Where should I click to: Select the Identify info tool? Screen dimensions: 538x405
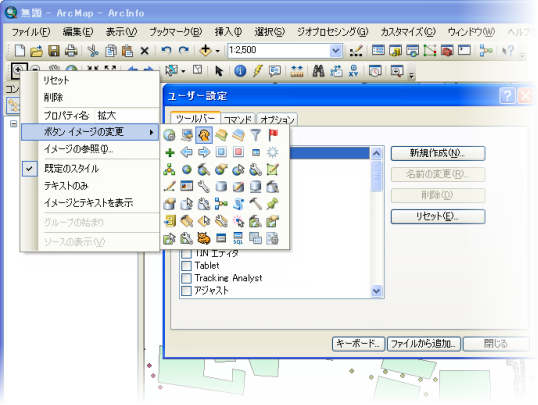[x=240, y=71]
